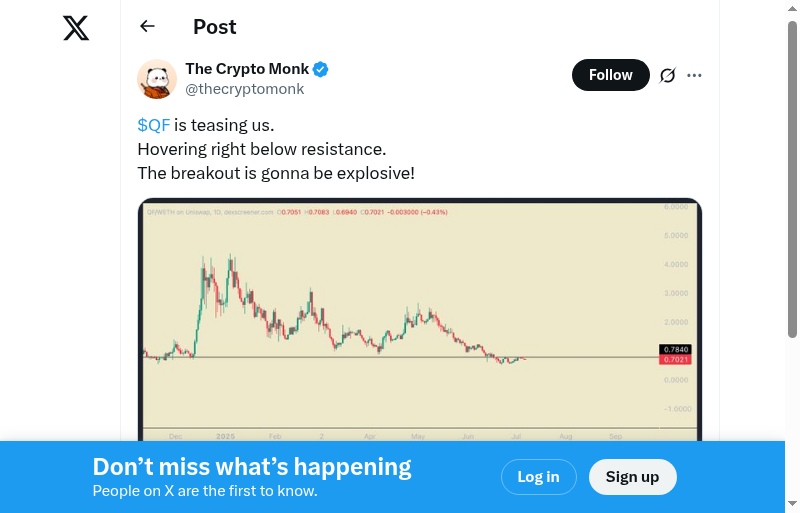This screenshot has width=800, height=513.
Task: Click the "Don't miss what's happening" banner text
Action: tap(252, 467)
